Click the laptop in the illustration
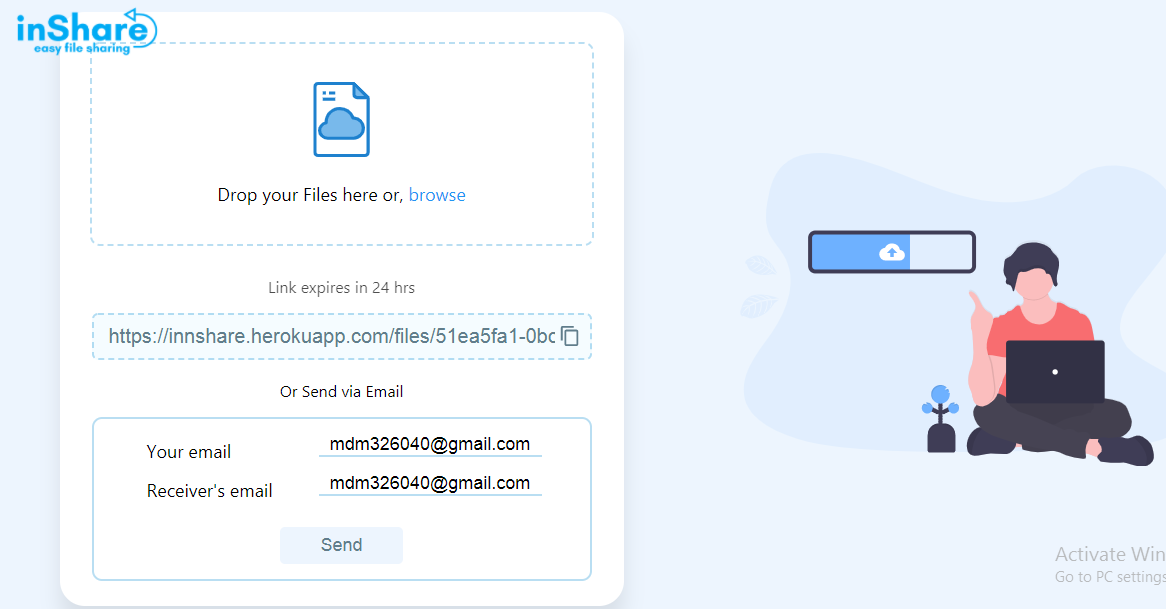Image resolution: width=1166 pixels, height=609 pixels. (1054, 372)
